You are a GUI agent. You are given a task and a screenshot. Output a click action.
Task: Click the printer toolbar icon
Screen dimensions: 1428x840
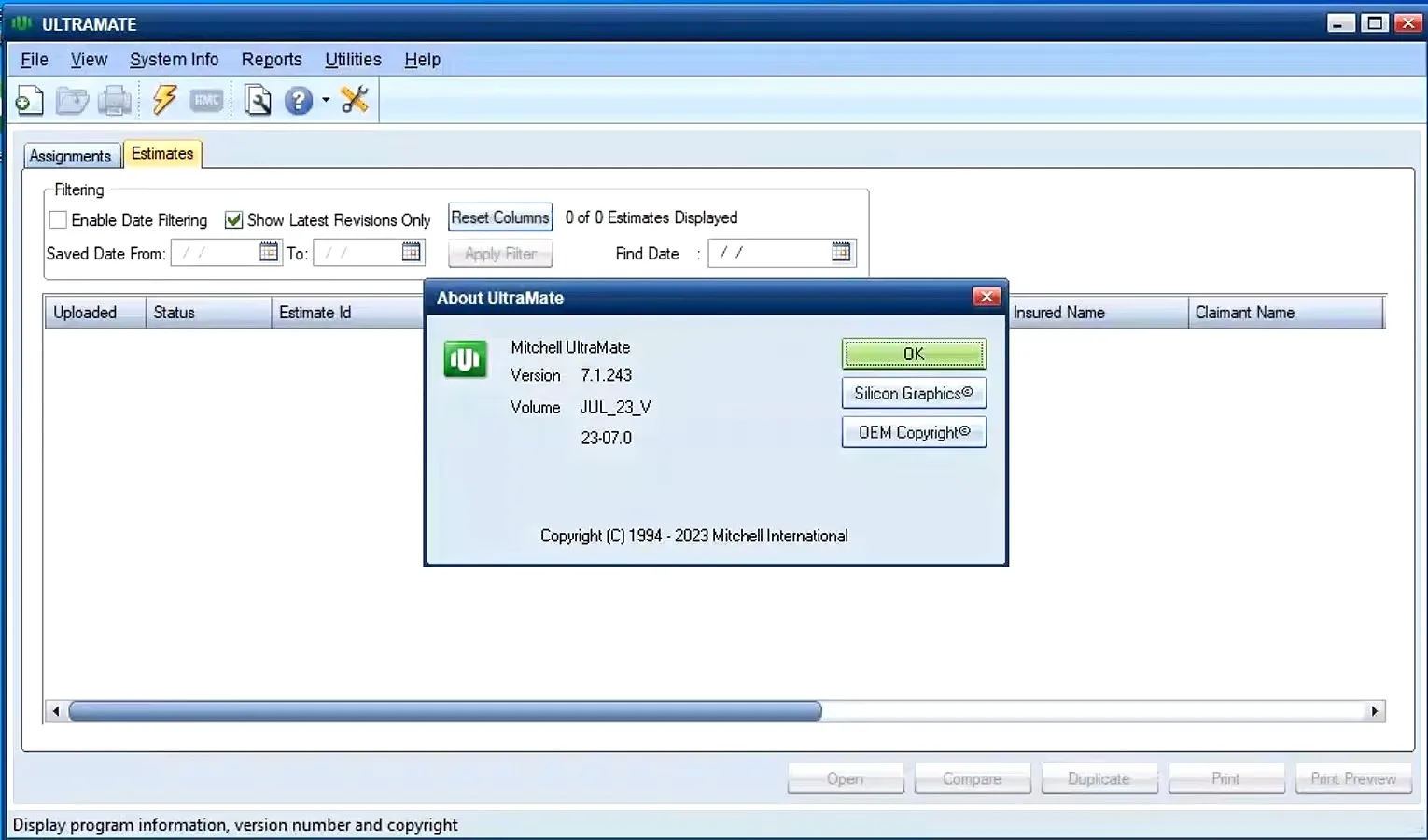pos(115,100)
